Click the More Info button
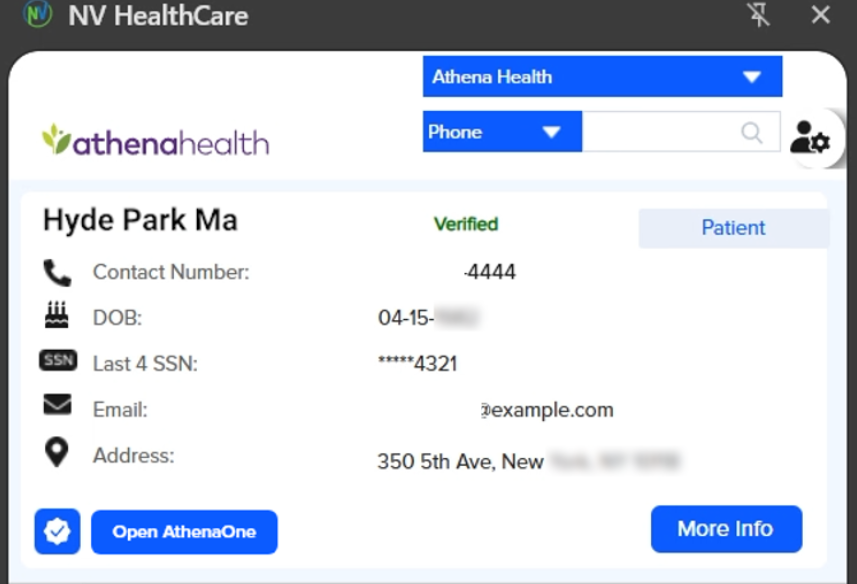 tap(726, 529)
